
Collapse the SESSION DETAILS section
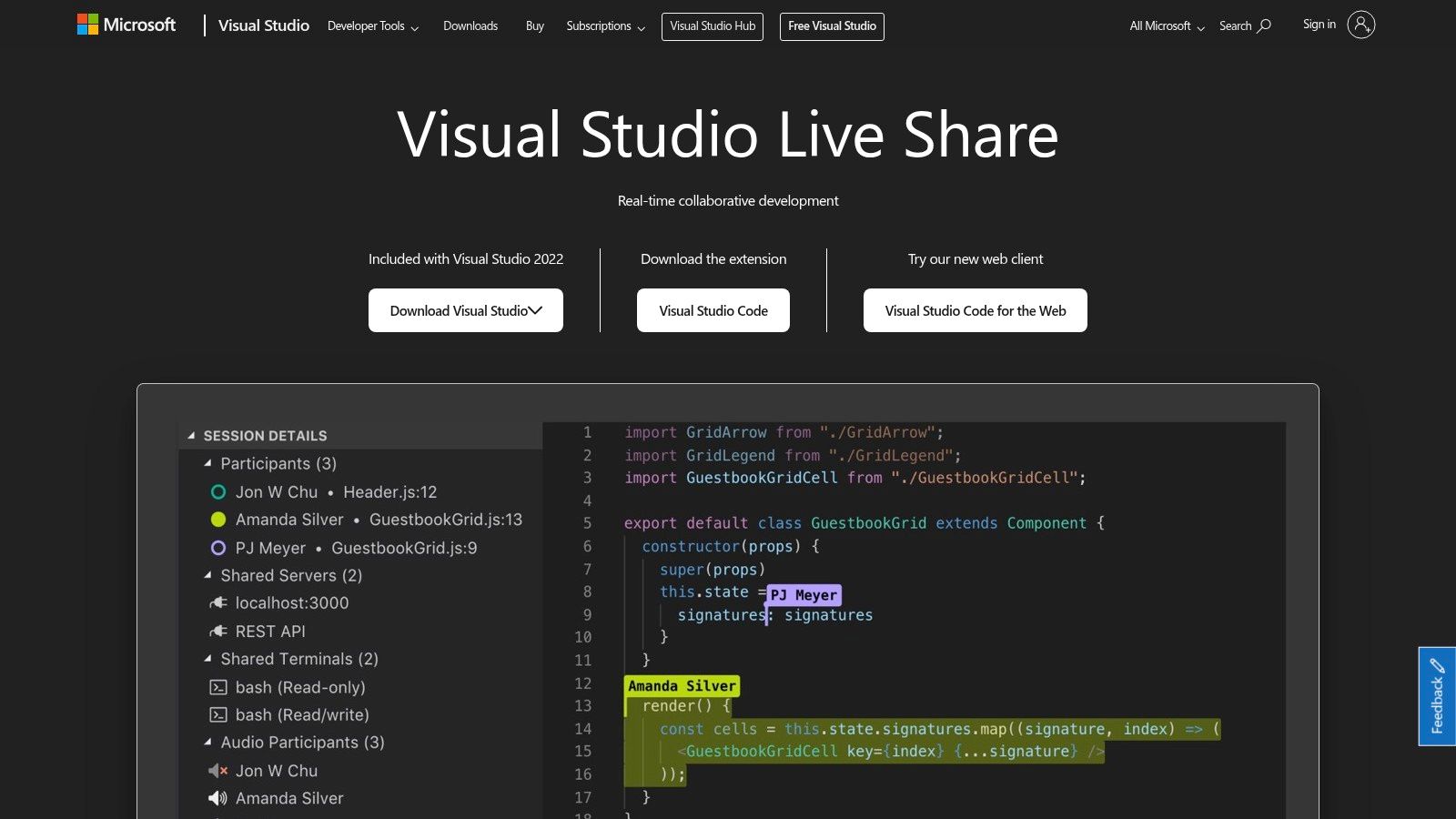pyautogui.click(x=191, y=436)
